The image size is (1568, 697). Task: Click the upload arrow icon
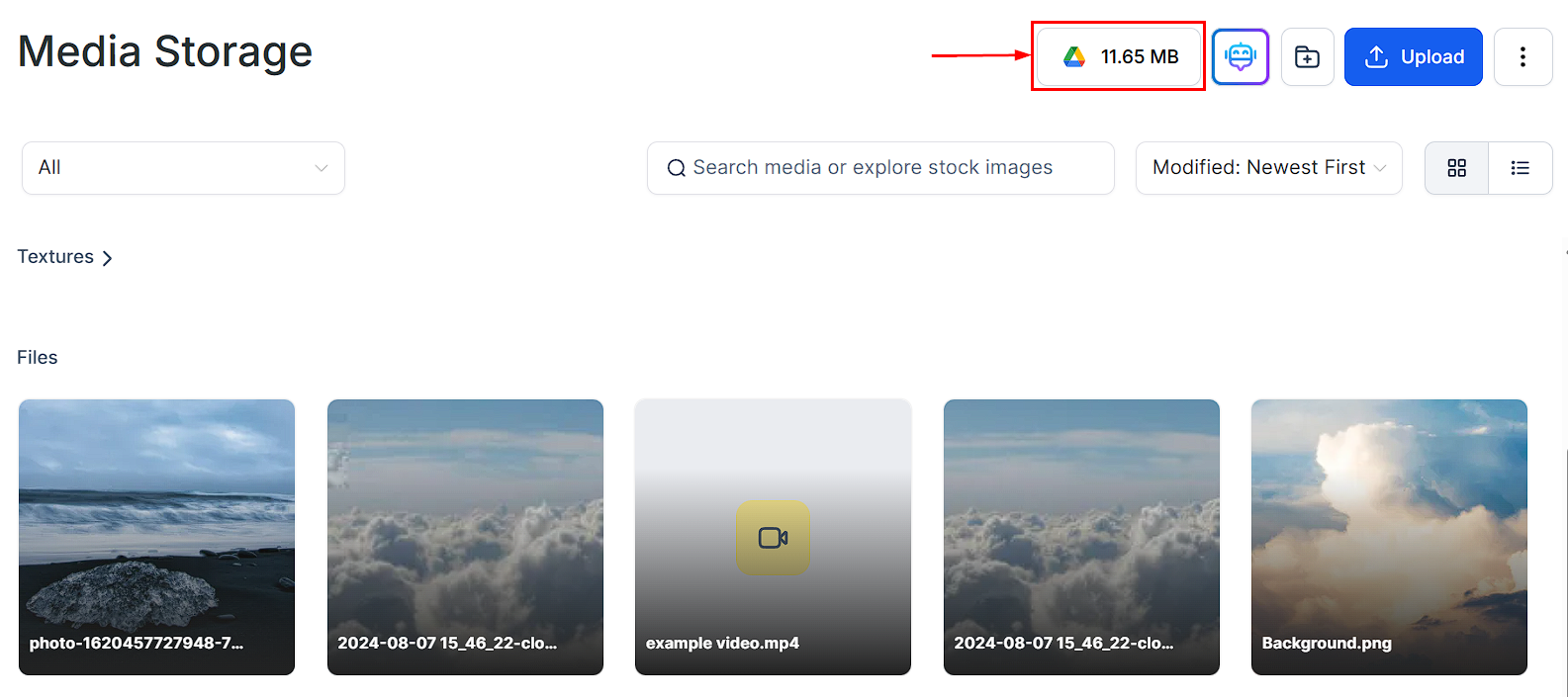click(1376, 57)
